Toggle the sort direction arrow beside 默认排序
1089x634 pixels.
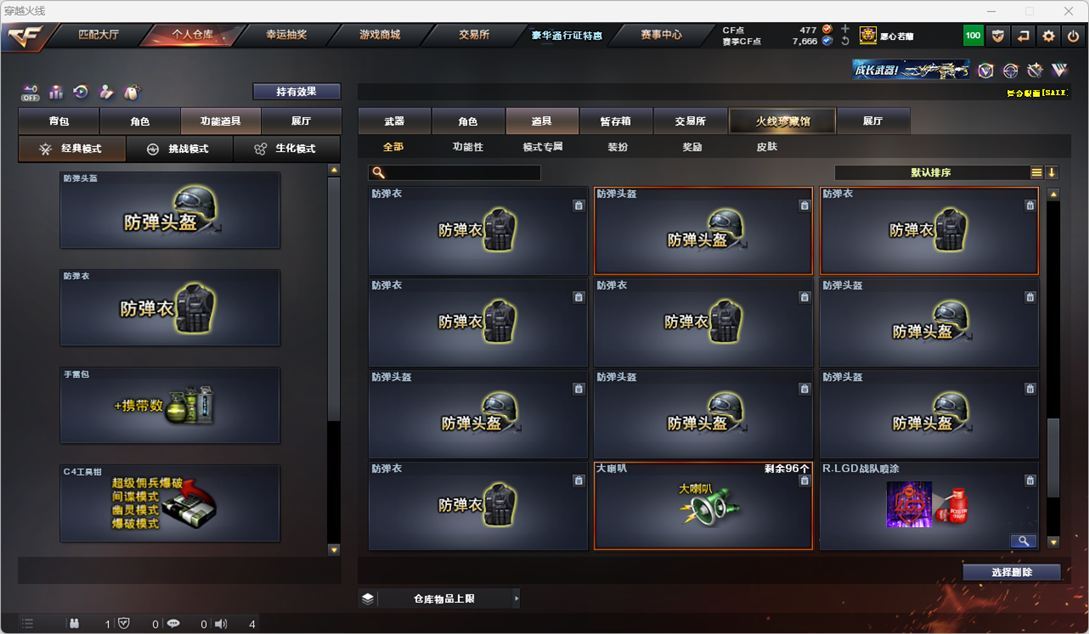pyautogui.click(x=1051, y=172)
